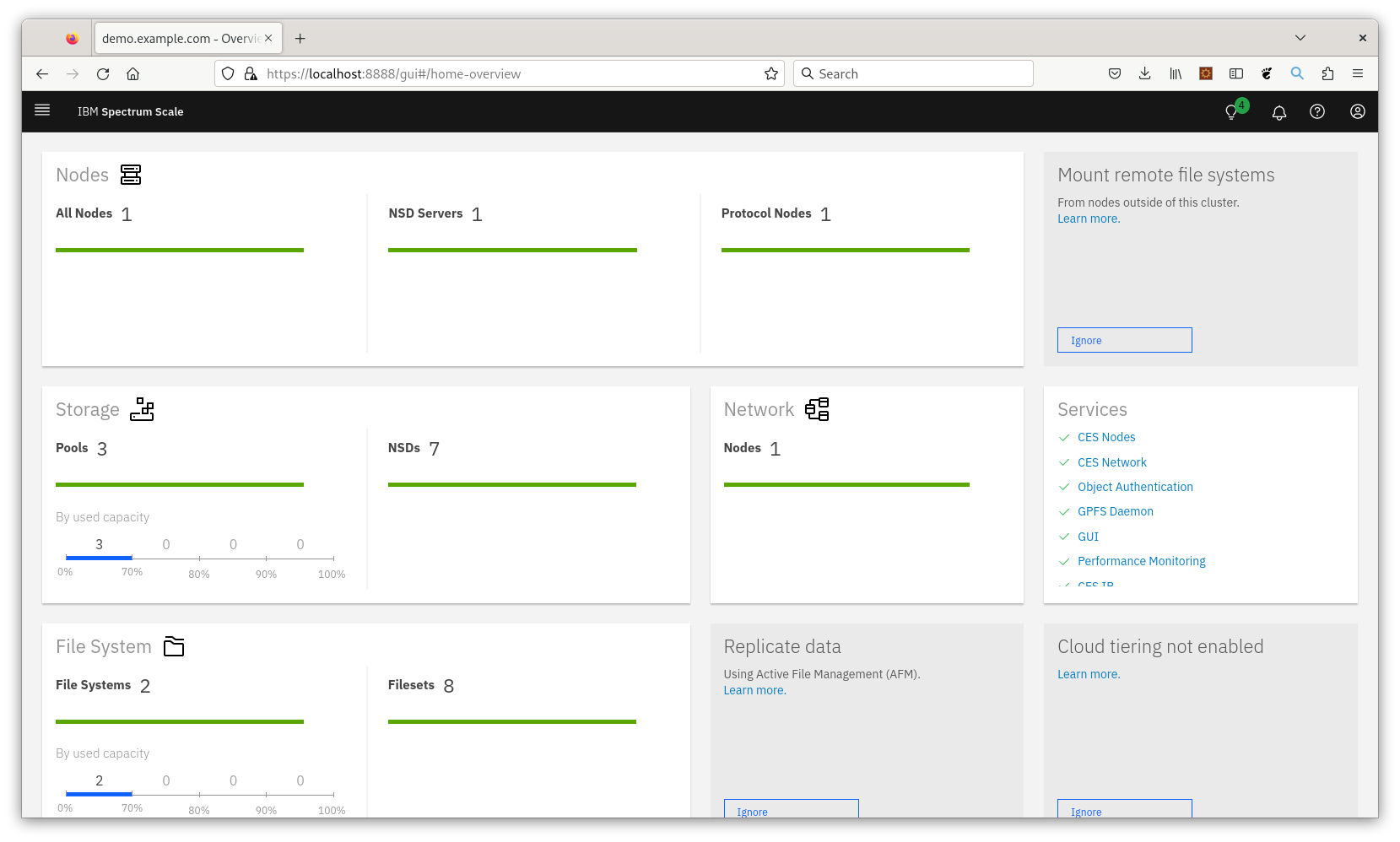Open the list all tabs dropdown

1300,38
